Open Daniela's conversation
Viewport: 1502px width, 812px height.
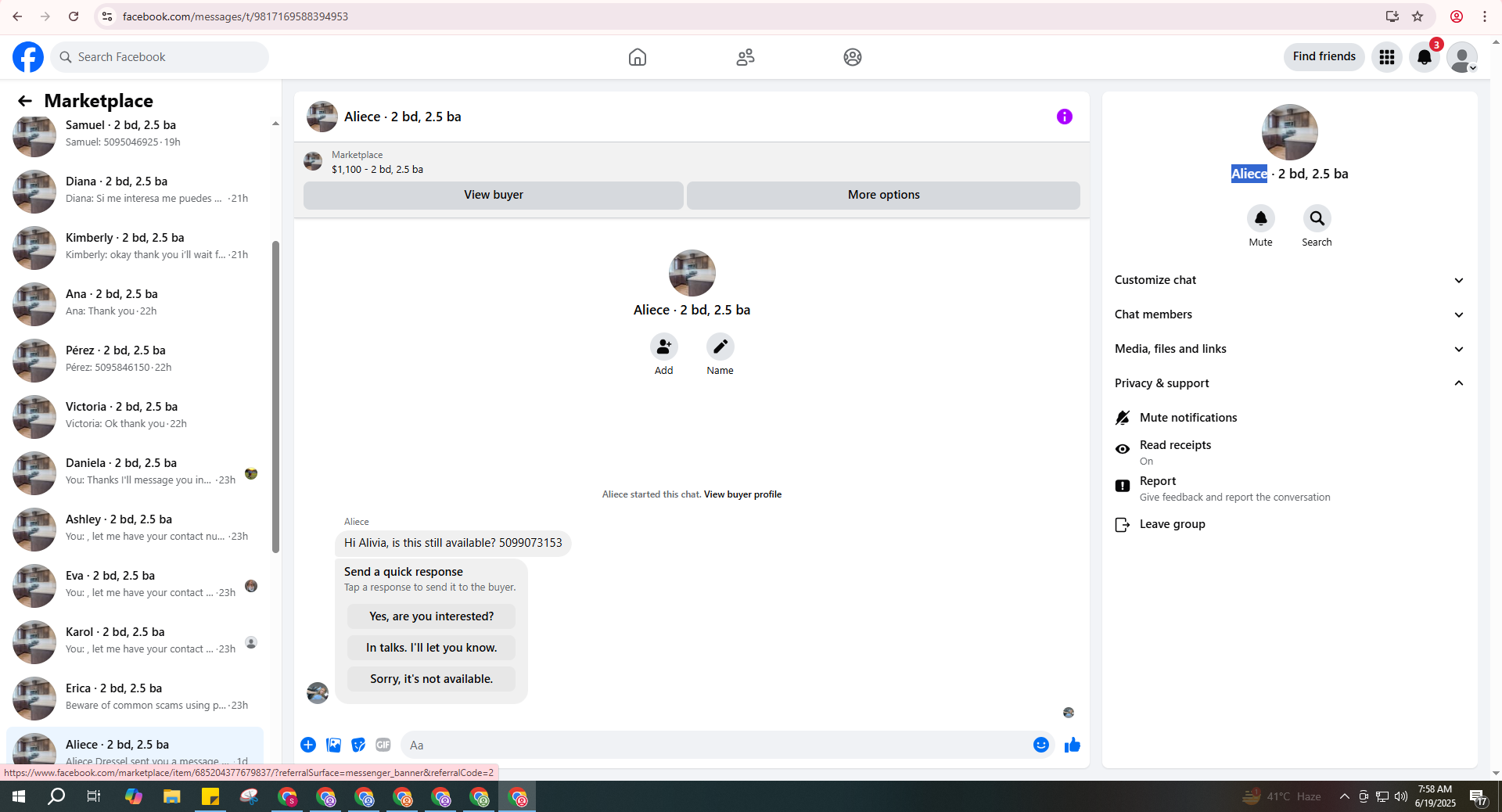[135, 472]
